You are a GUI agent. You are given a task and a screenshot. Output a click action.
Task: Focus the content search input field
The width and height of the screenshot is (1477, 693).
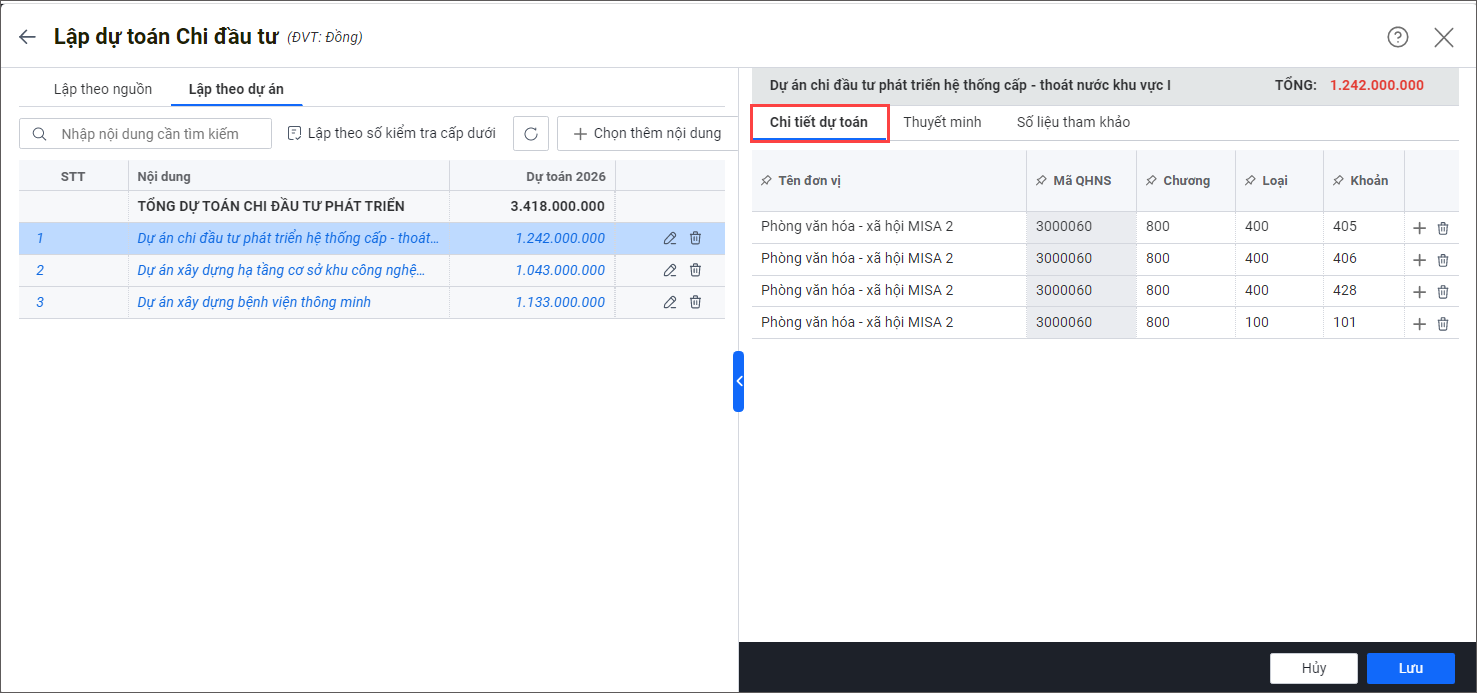[x=155, y=133]
